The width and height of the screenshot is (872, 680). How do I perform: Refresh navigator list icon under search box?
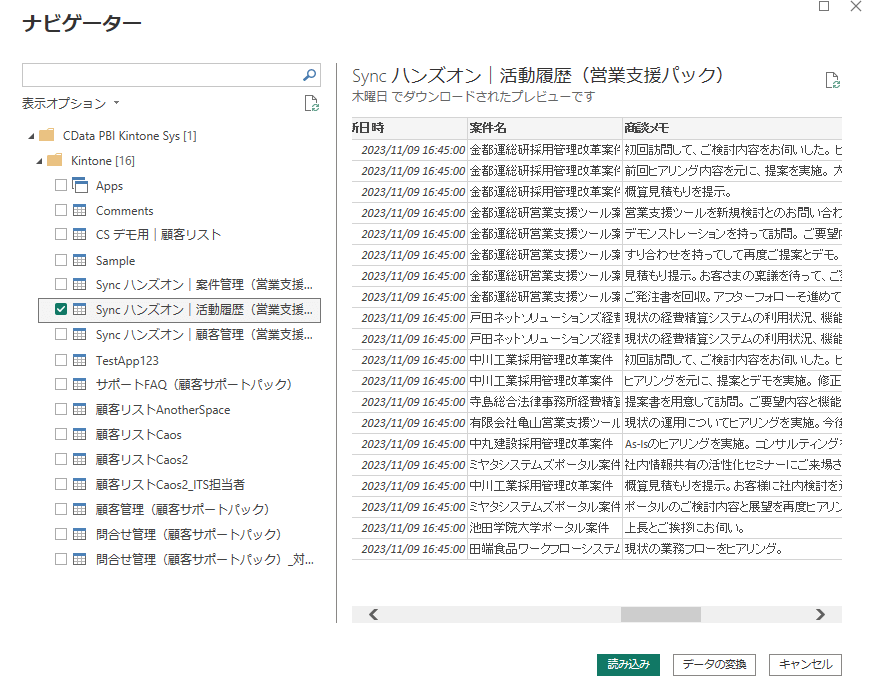311,103
